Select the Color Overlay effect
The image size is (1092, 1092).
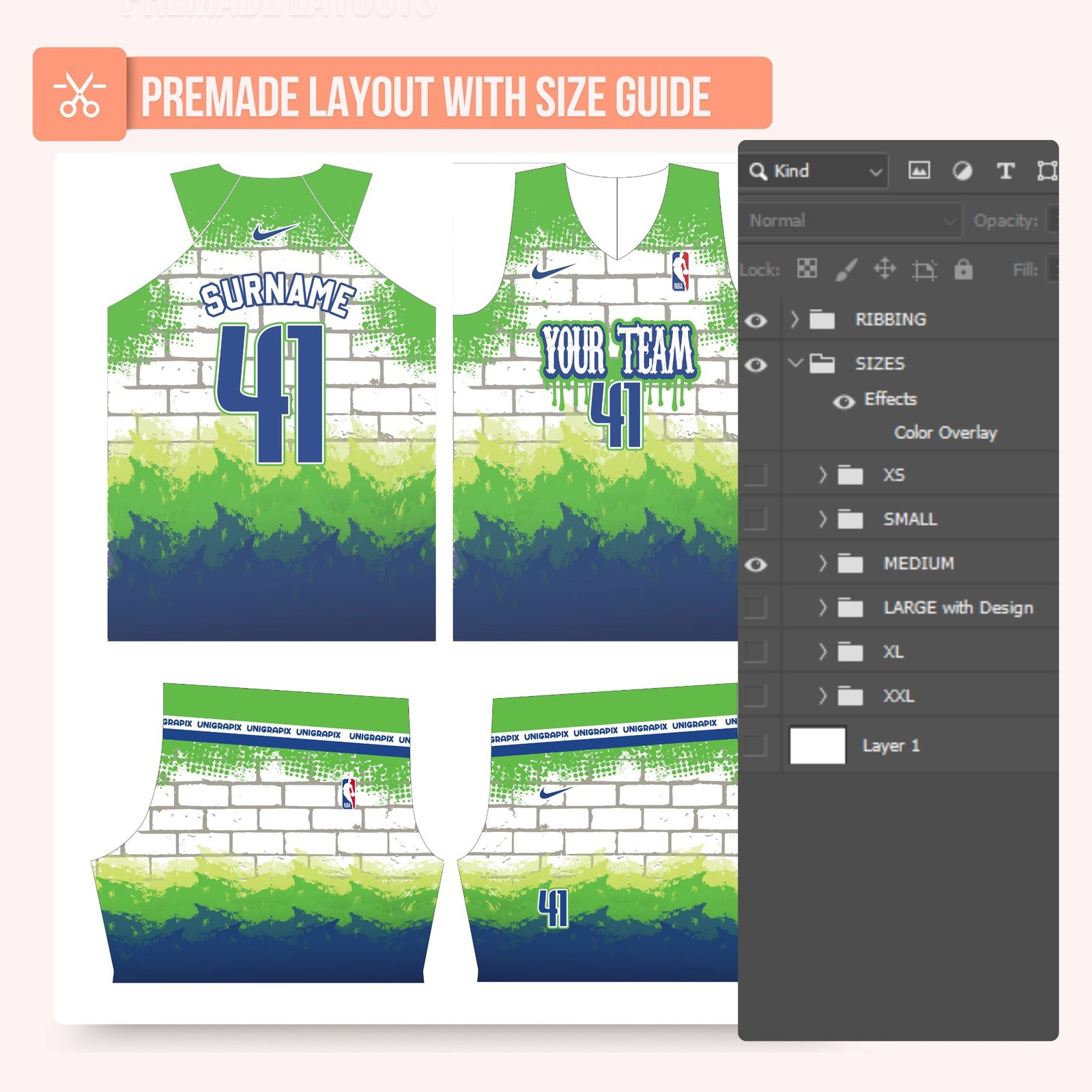[x=945, y=433]
